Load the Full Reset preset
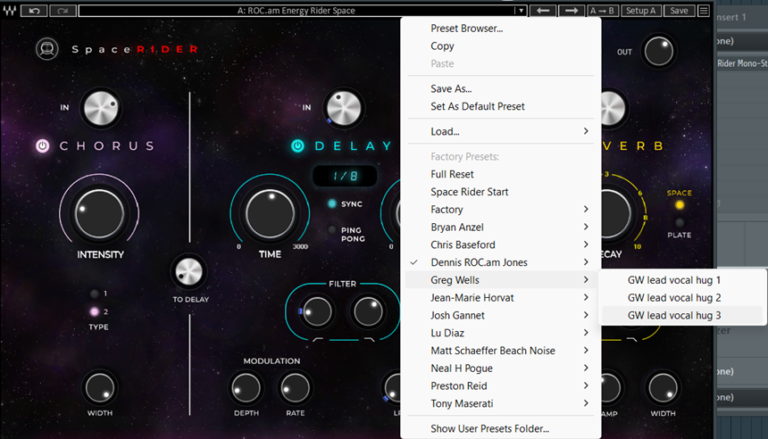 [x=501, y=174]
